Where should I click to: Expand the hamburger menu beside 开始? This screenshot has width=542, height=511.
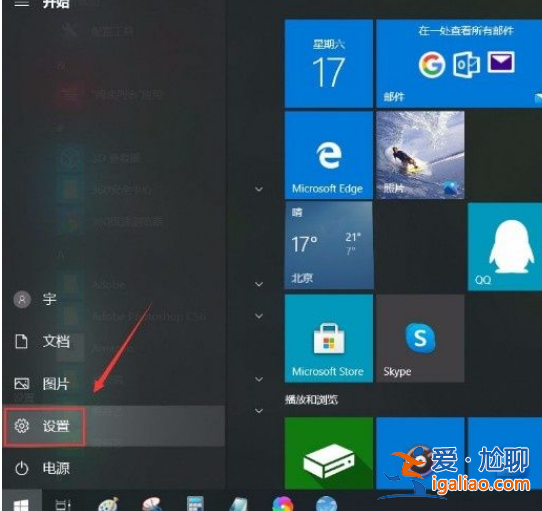(x=21, y=4)
